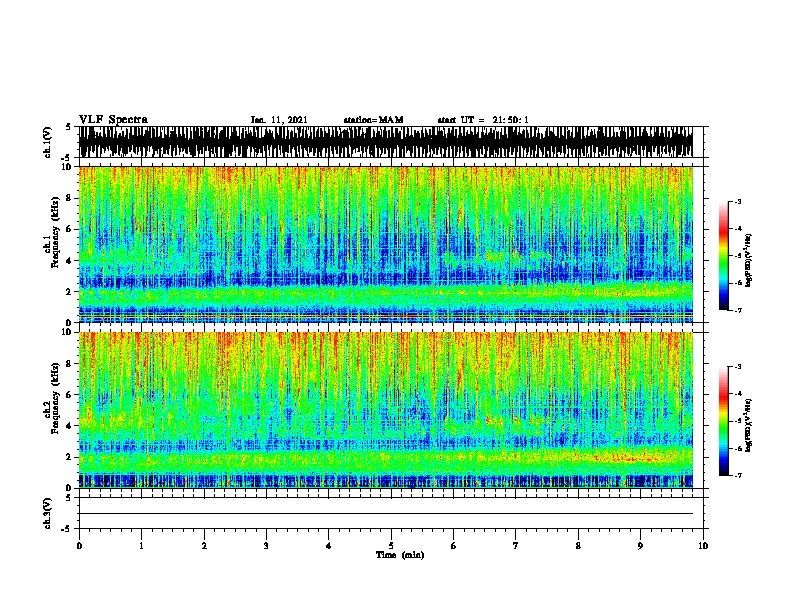792x612 pixels.
Task: Click the ch.1 frequency tick label "6"
Action: point(69,229)
